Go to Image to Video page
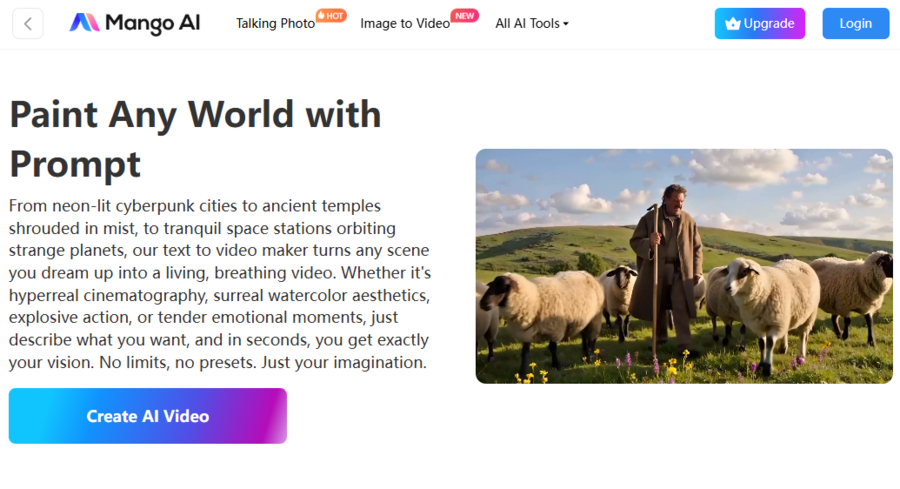 tap(404, 24)
